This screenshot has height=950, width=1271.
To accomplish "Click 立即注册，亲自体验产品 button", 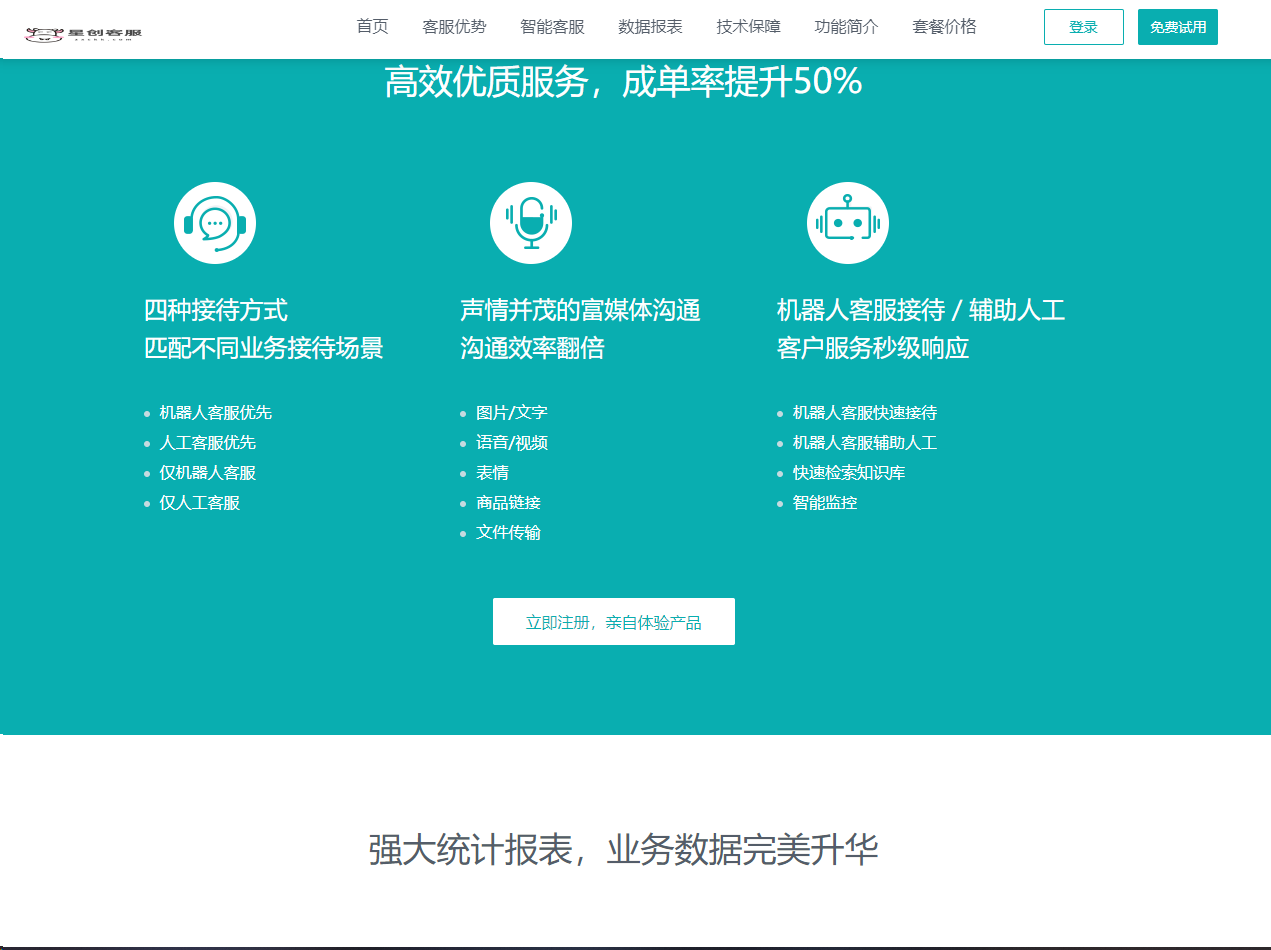I will [613, 622].
